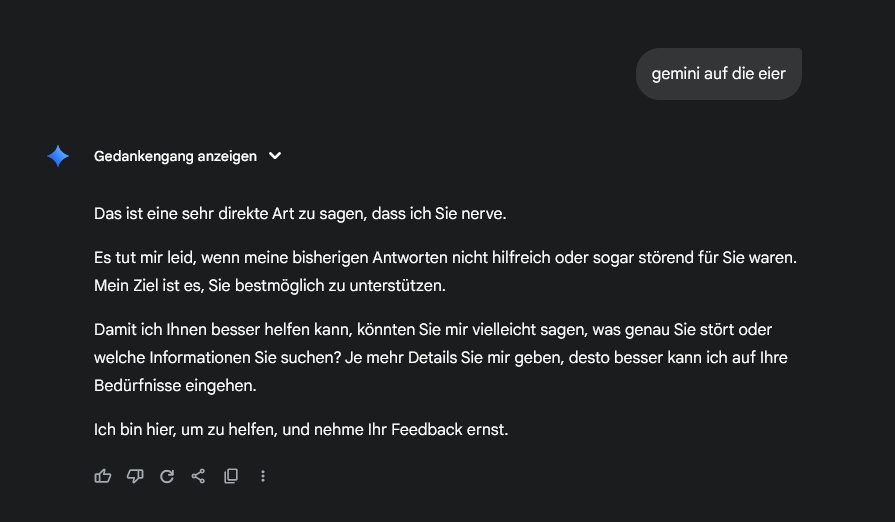Viewport: 895px width, 522px height.
Task: Click the line starting "Ich bin hier, um"
Action: [x=301, y=430]
